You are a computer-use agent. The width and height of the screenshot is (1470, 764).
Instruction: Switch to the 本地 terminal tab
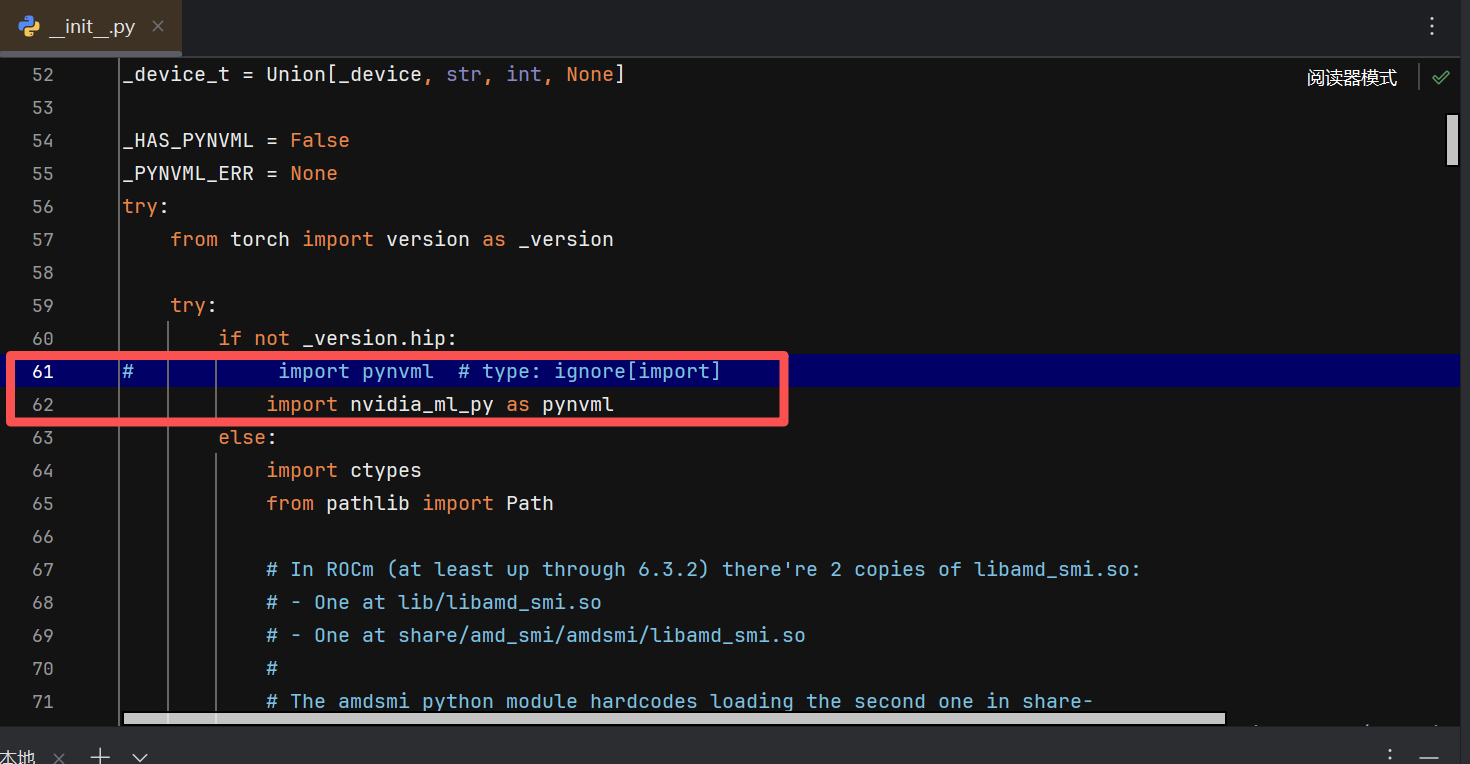point(18,755)
